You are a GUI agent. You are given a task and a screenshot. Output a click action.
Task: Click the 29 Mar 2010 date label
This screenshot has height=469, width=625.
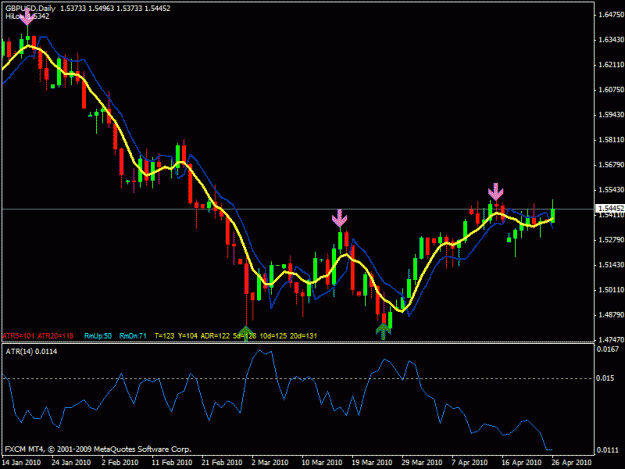tap(422, 463)
